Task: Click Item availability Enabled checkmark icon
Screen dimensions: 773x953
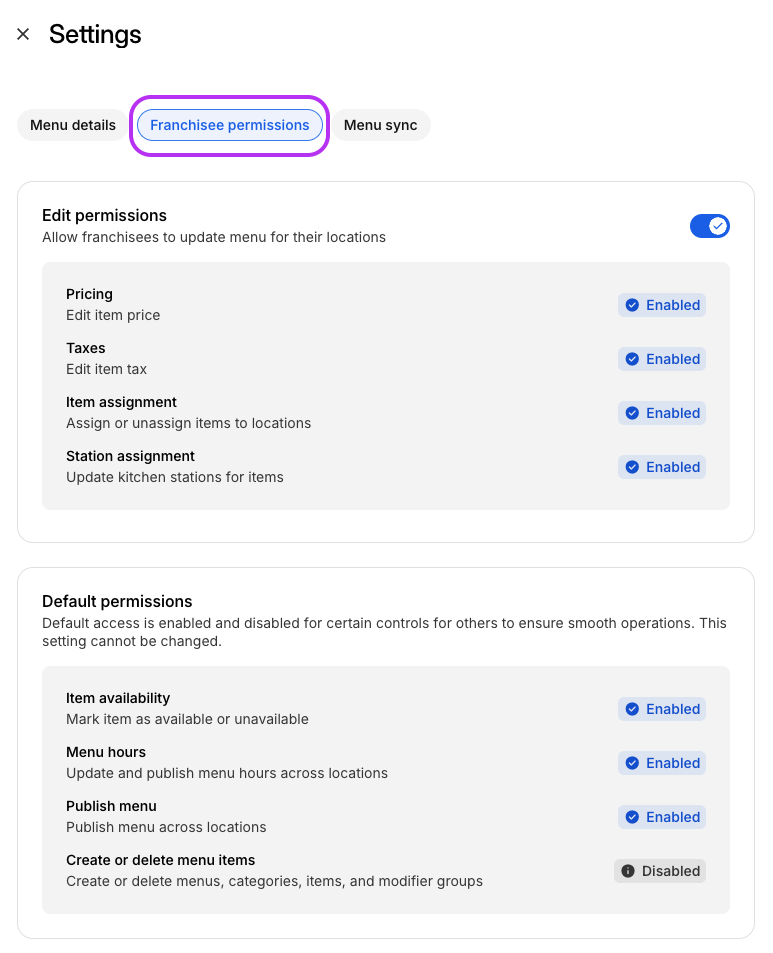Action: pyautogui.click(x=632, y=709)
